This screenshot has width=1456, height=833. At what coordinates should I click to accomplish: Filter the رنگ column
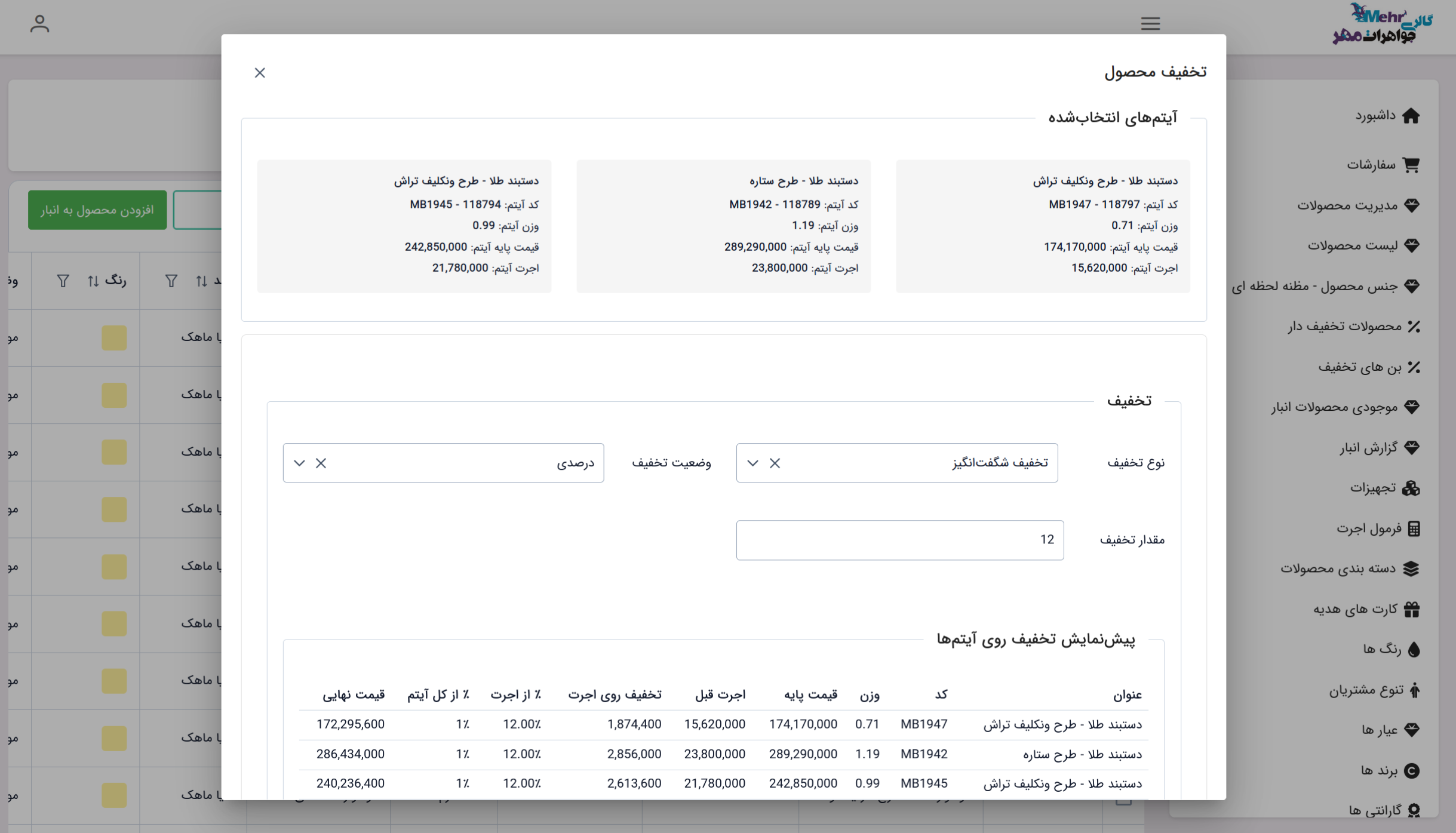[x=63, y=281]
